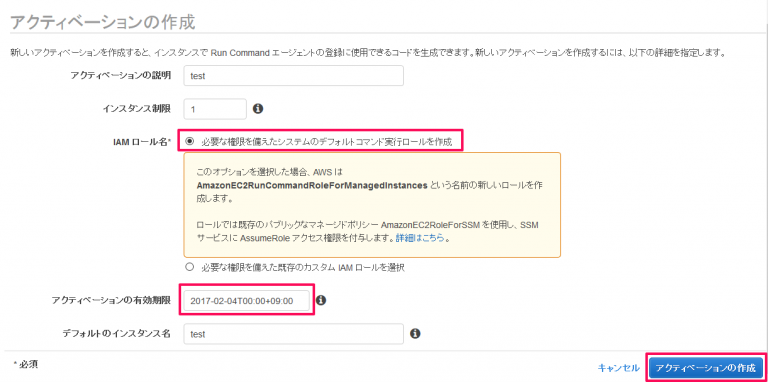Click the インスタンス制限 label text
768x382 pixels.
point(137,109)
